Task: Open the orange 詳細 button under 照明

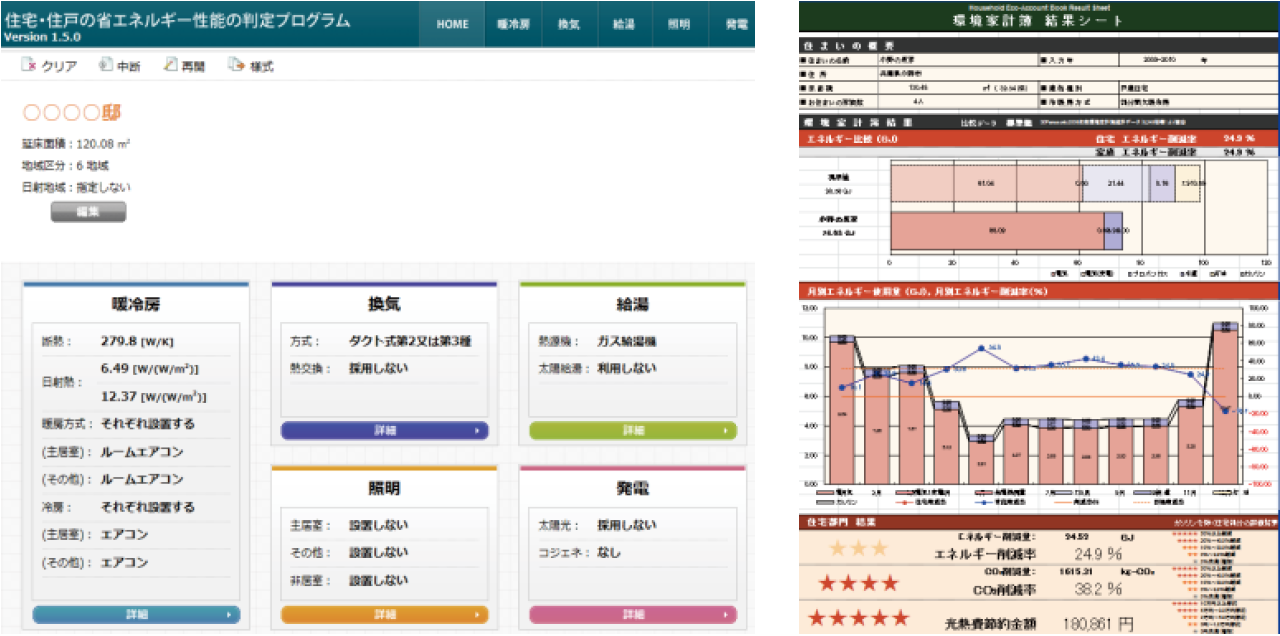Action: (x=384, y=614)
